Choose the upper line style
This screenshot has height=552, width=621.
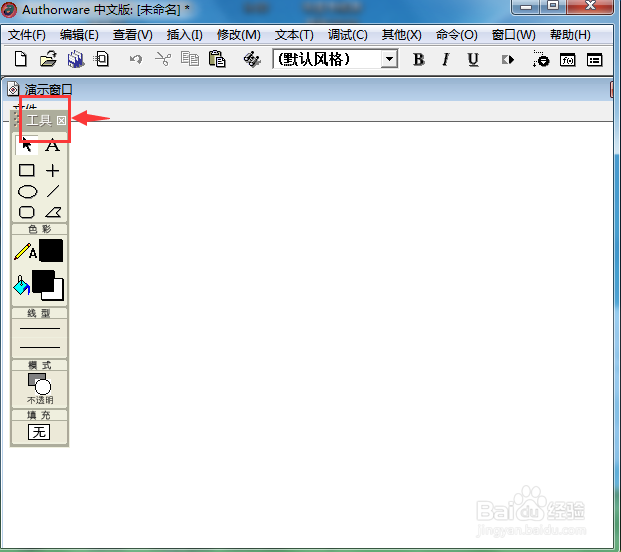pos(40,329)
